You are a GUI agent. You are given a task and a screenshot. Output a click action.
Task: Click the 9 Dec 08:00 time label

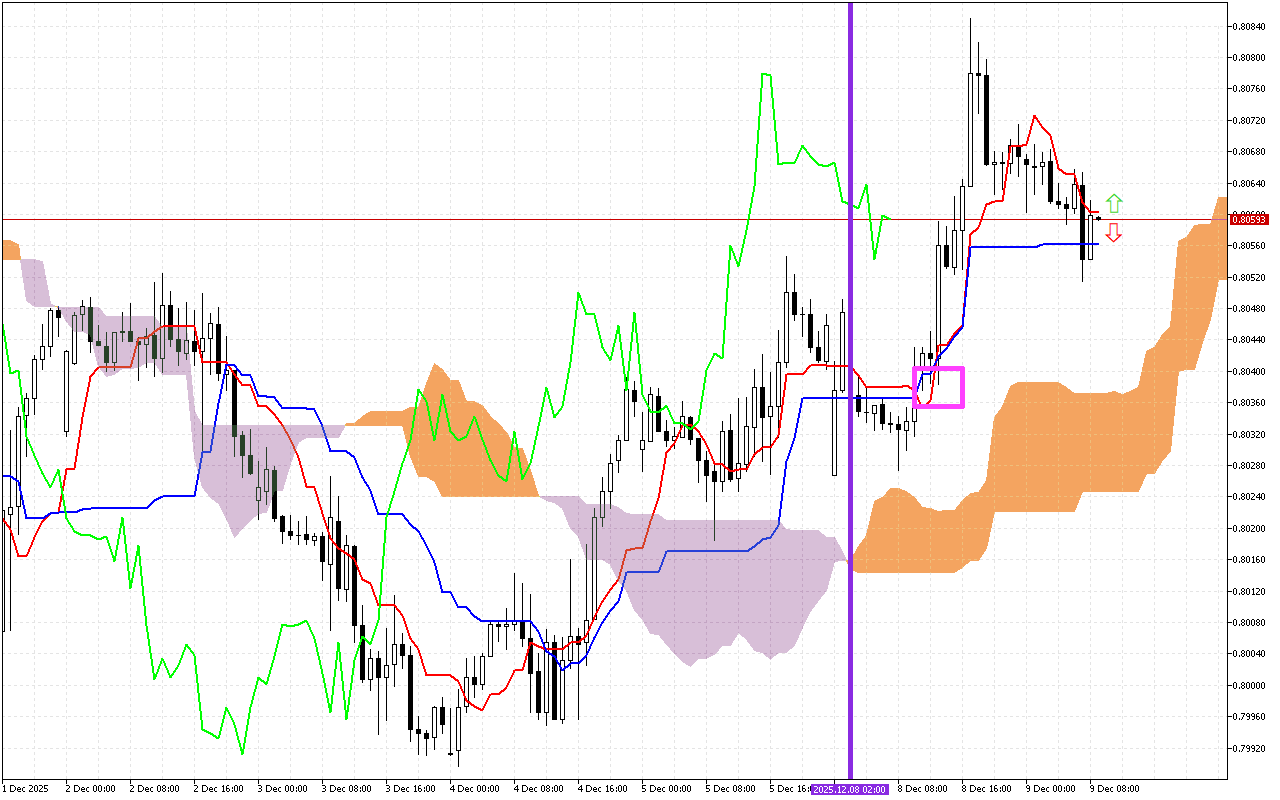1114,789
